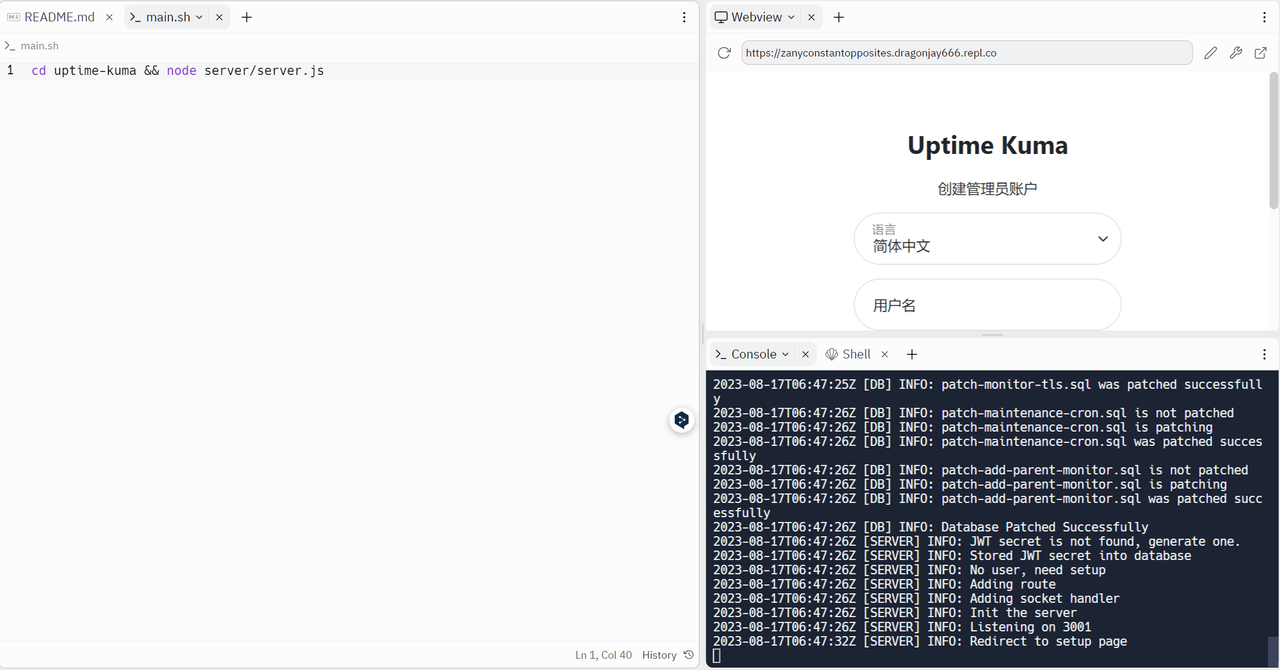Add a new tab in console pane

912,354
